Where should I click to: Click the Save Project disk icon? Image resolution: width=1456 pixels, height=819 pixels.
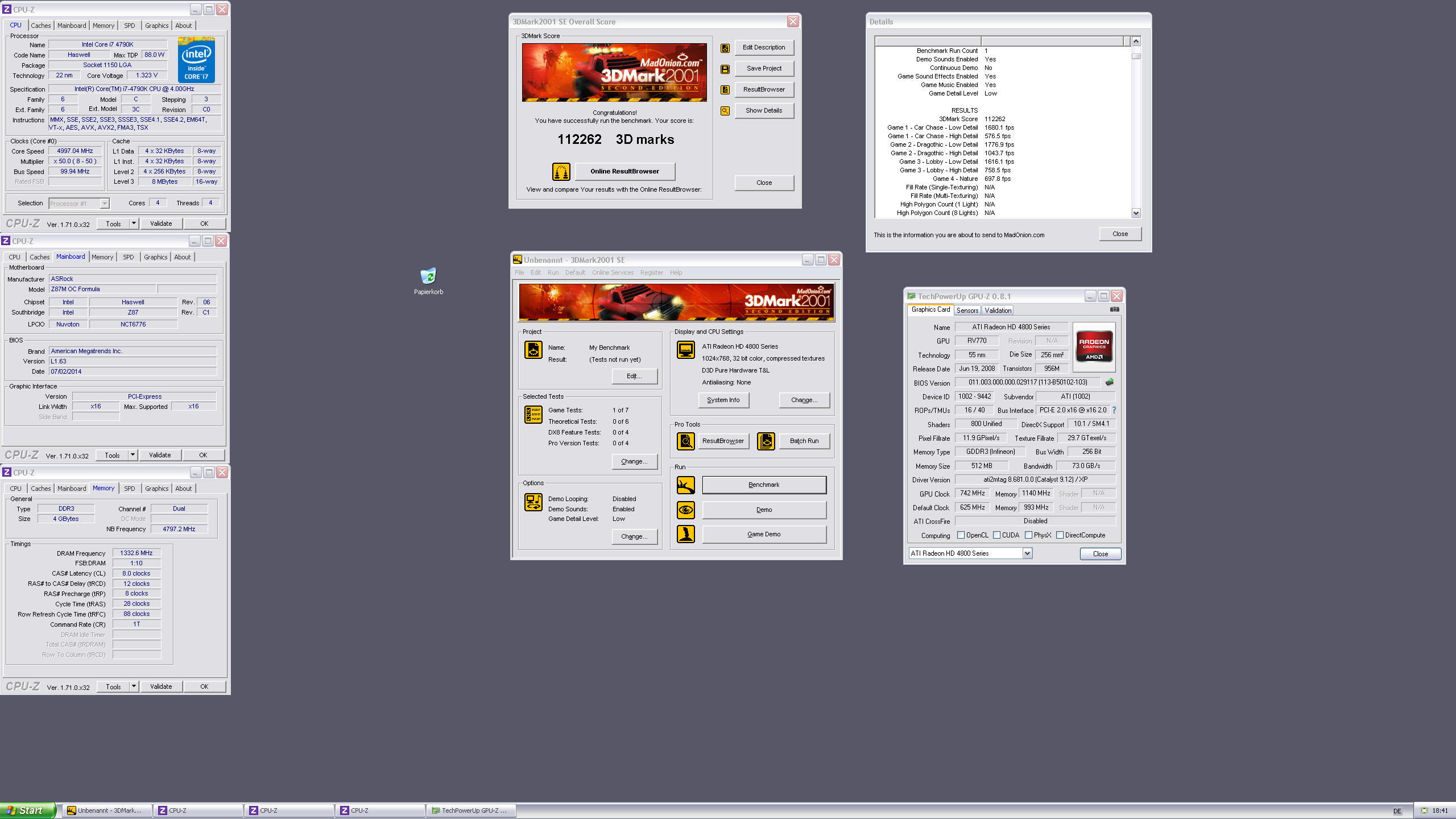point(725,69)
